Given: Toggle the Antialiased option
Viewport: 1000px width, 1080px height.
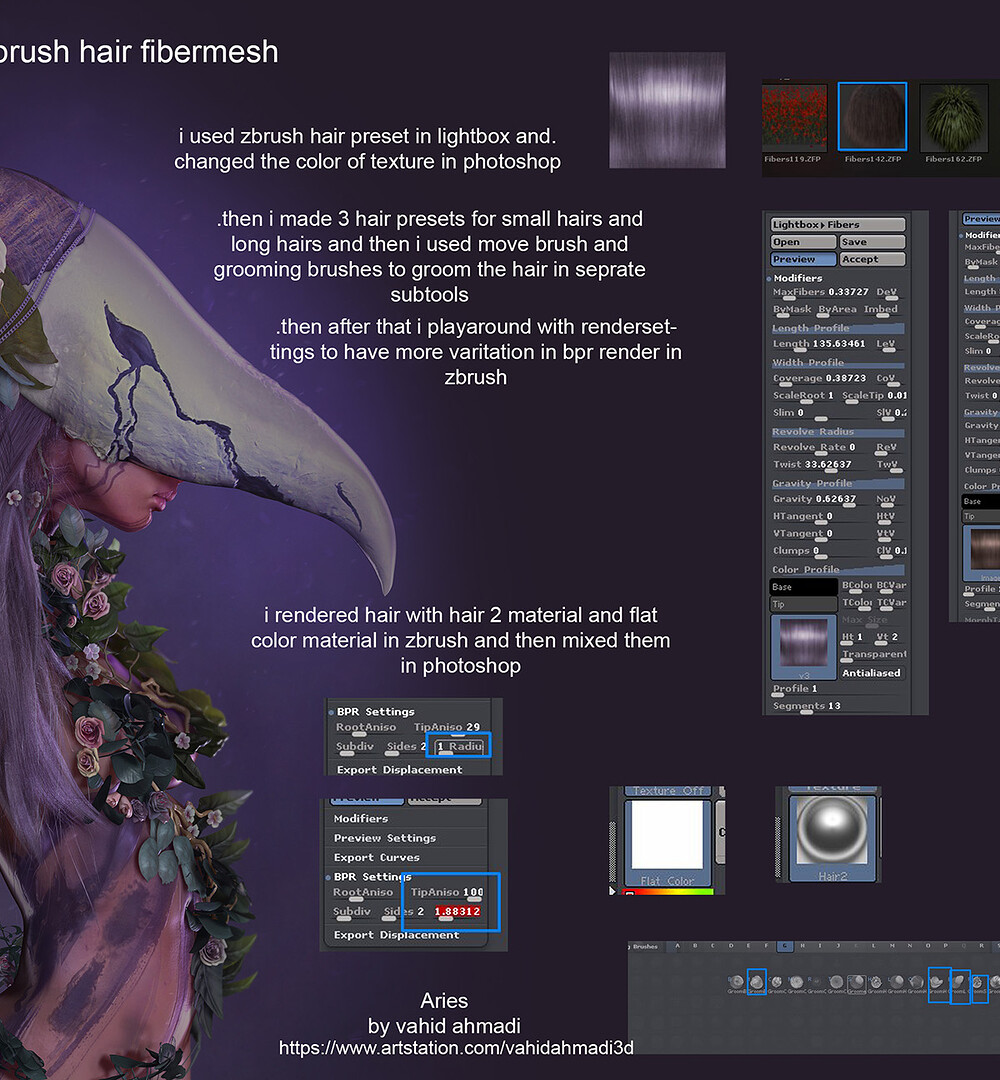Looking at the screenshot, I should (872, 673).
